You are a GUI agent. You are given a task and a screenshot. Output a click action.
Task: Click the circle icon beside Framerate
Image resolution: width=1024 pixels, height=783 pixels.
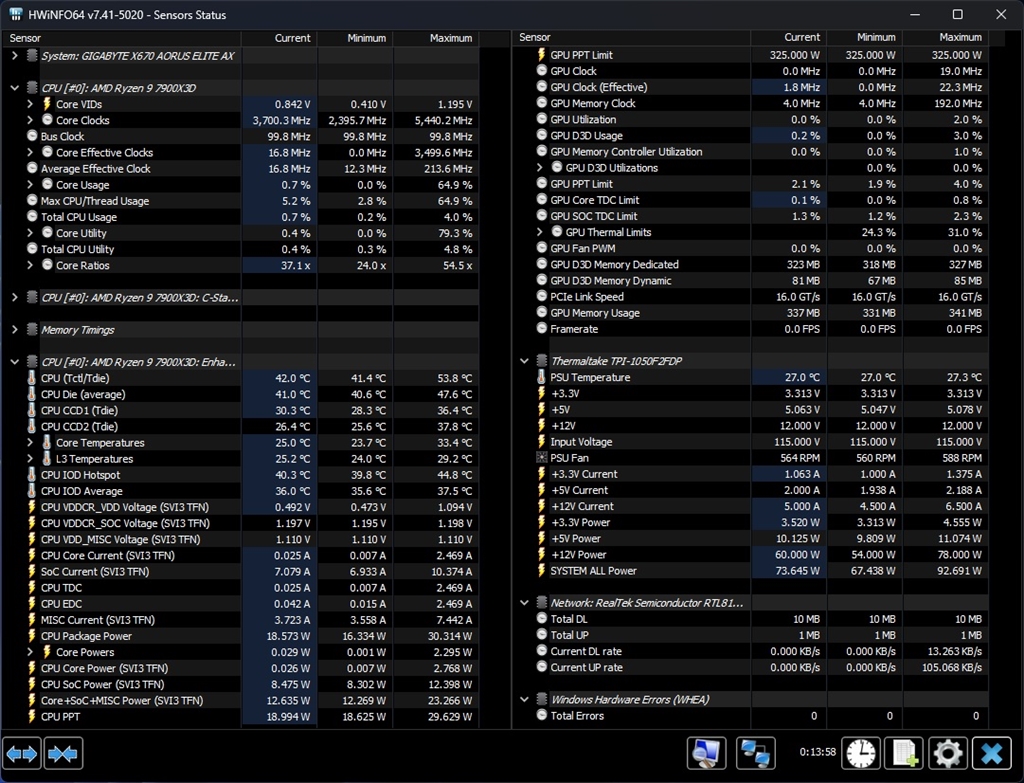[541, 328]
